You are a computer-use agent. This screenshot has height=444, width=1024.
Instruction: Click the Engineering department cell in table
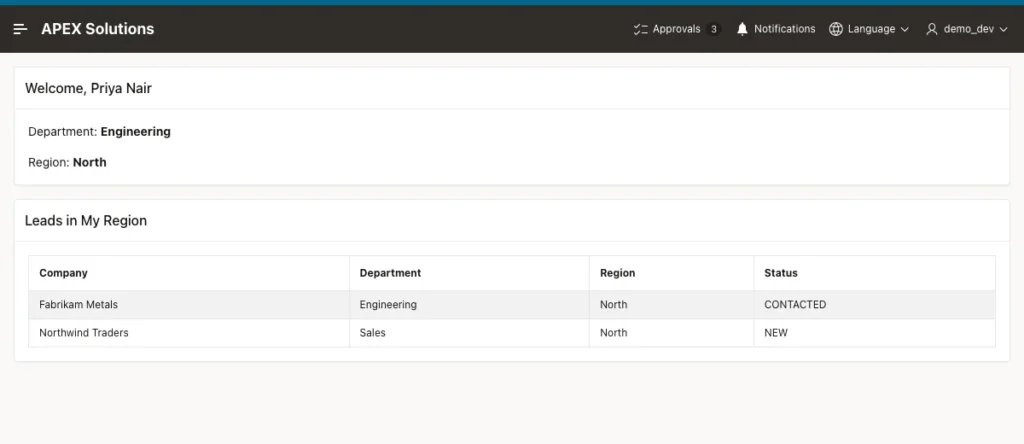pyautogui.click(x=470, y=305)
